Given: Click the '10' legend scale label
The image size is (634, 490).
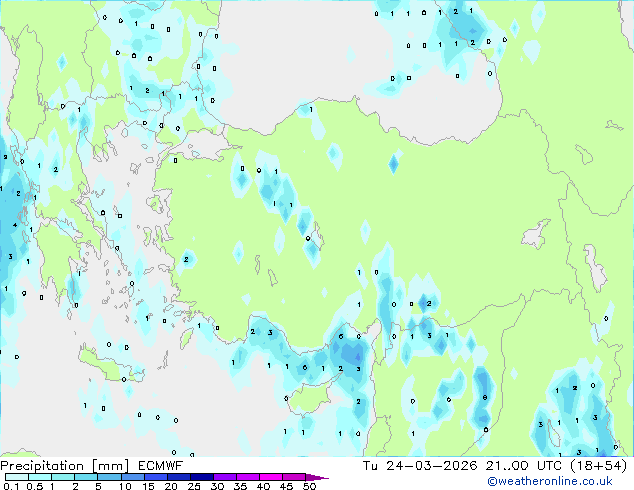Looking at the screenshot, I should coord(125,486).
